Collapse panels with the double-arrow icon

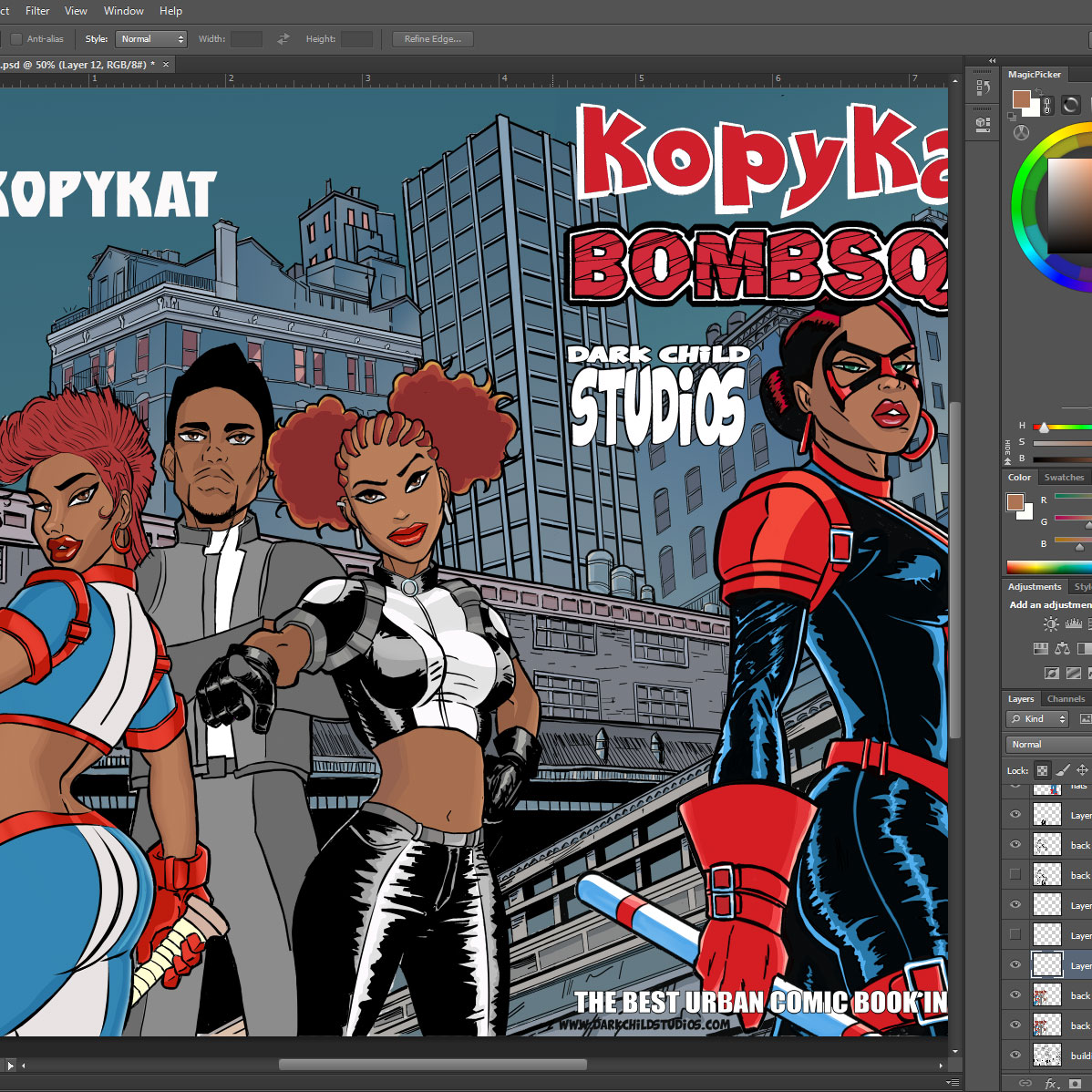coord(992,60)
